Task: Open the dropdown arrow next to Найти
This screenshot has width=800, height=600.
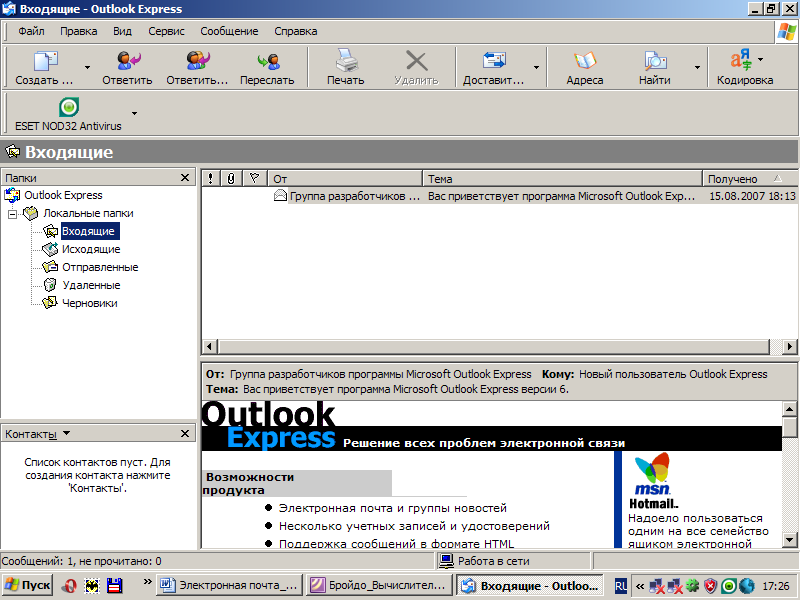Action: tap(697, 67)
